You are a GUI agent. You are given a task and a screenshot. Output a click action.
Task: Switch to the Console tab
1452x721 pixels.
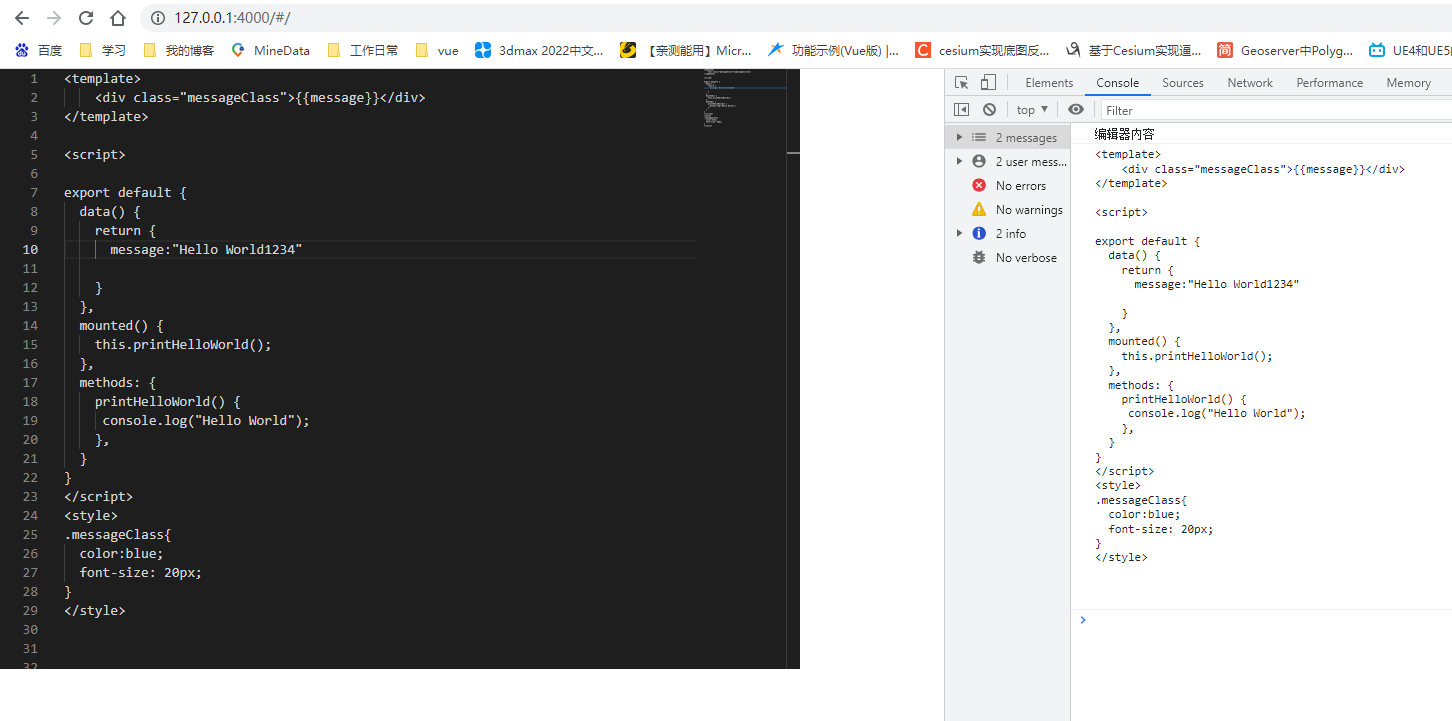pyautogui.click(x=1117, y=83)
